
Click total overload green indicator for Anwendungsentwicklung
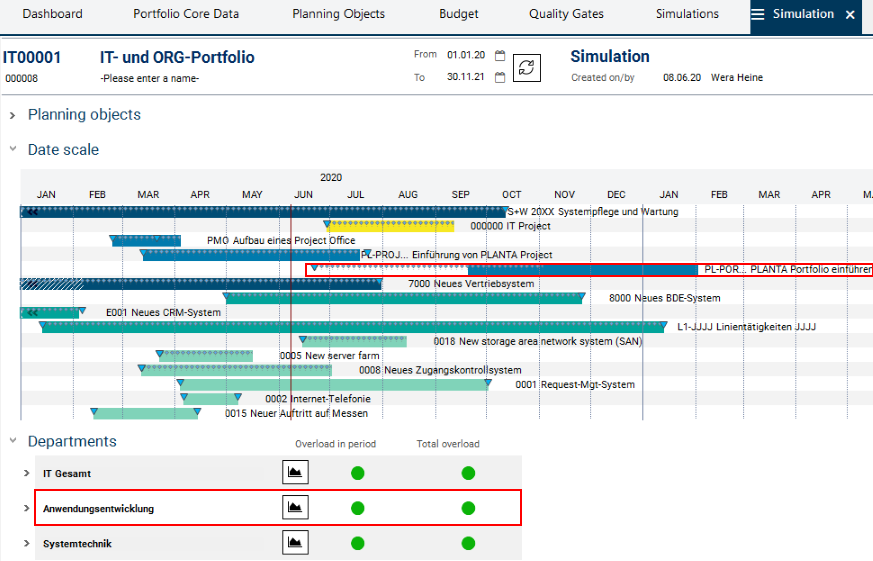point(468,508)
